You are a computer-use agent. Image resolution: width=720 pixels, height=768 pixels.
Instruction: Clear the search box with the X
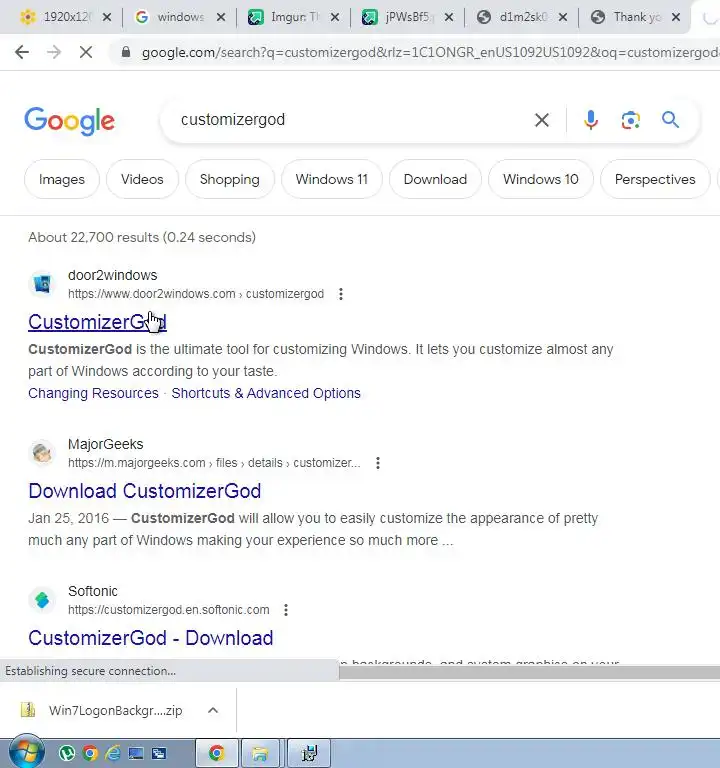click(542, 120)
